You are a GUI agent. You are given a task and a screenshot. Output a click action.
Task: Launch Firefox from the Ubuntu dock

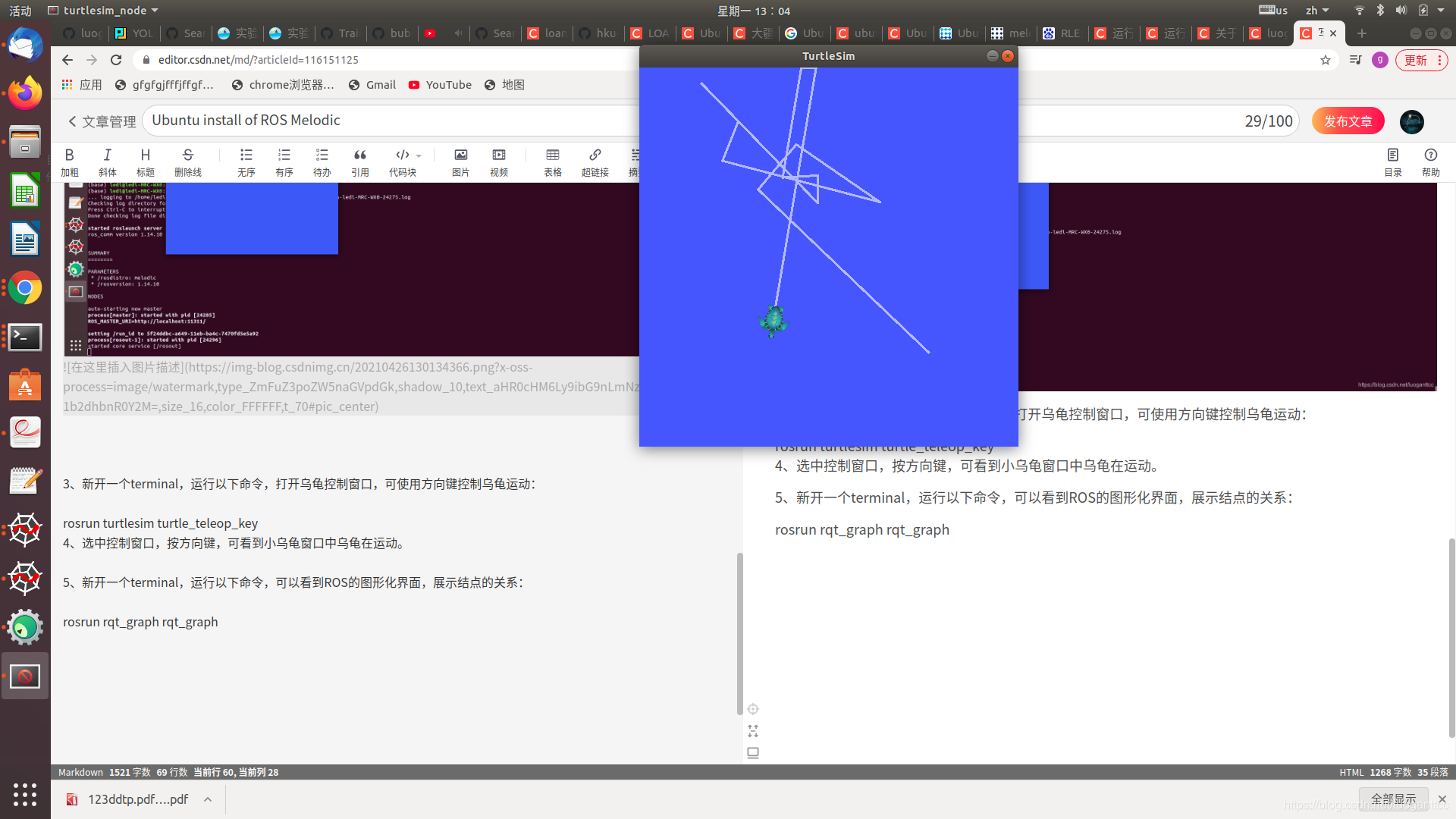[x=25, y=93]
